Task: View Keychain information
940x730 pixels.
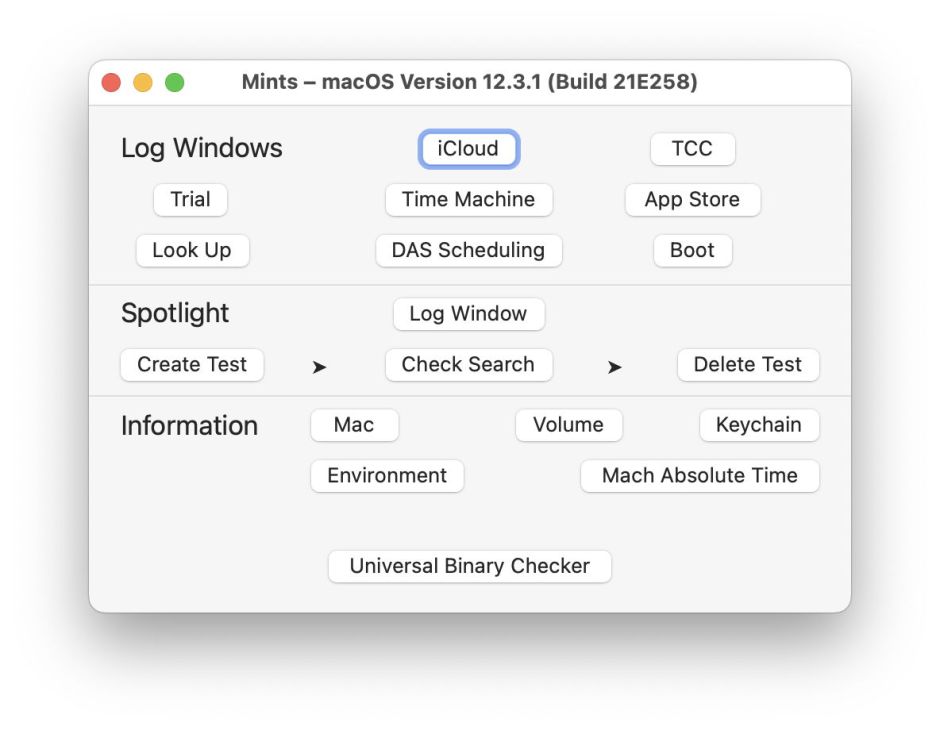Action: (x=758, y=425)
